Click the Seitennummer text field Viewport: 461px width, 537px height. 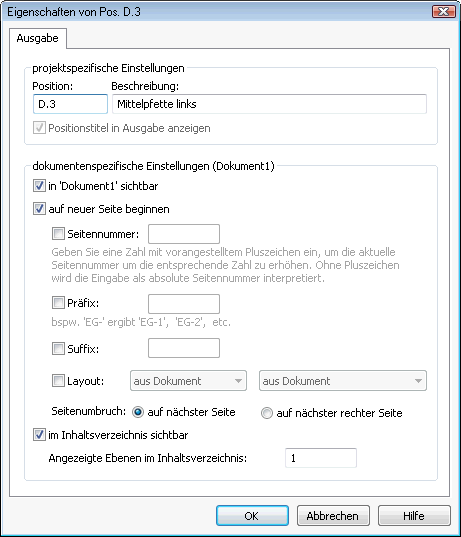coord(184,234)
